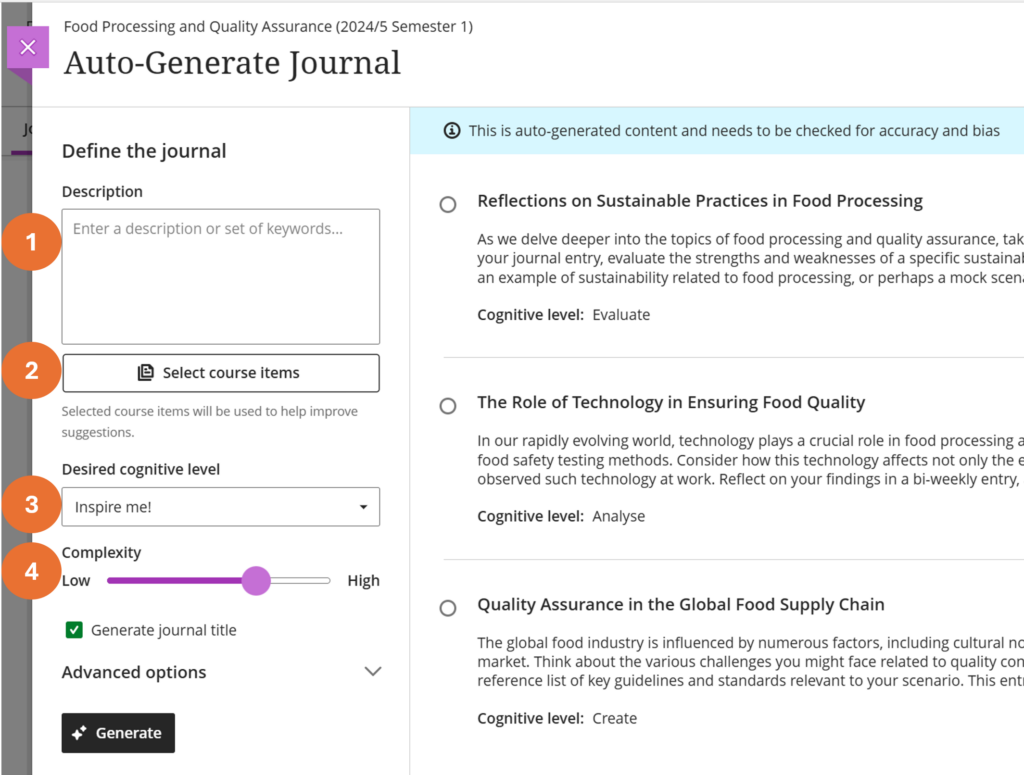Select the Role of Technology radio button
The image size is (1024, 775).
coord(448,405)
